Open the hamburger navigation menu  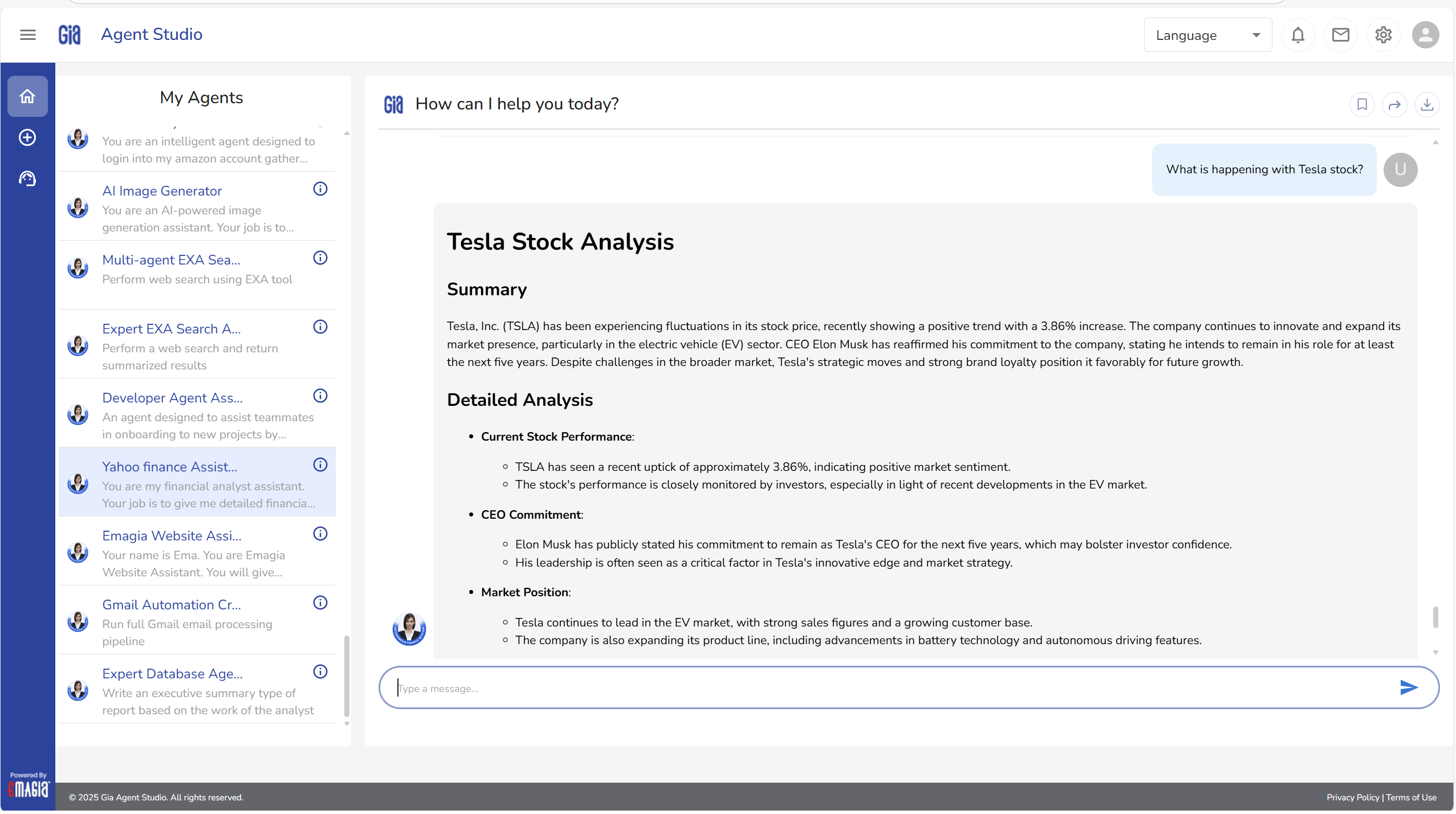pos(27,35)
